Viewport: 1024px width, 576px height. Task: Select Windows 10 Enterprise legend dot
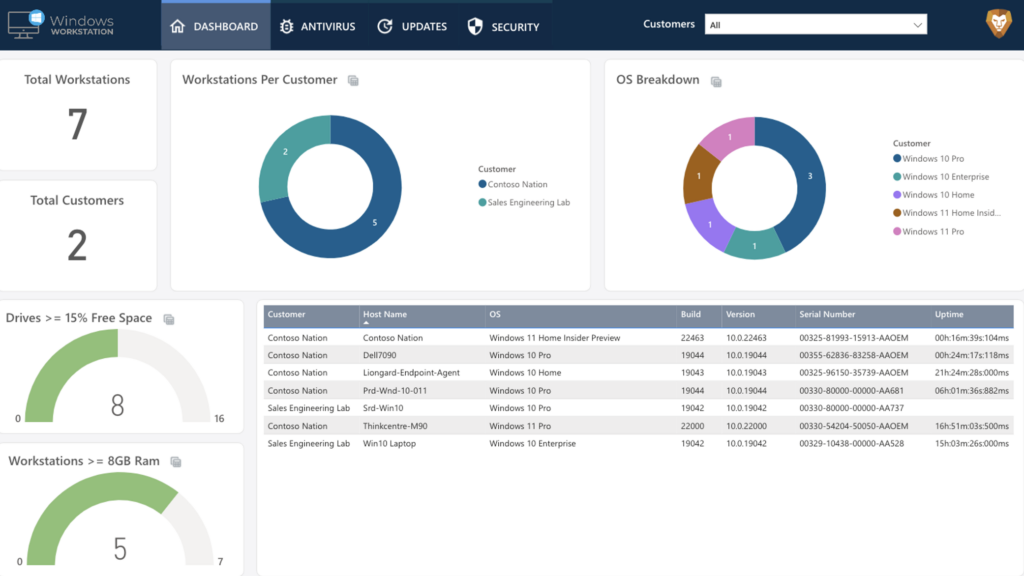tap(897, 177)
